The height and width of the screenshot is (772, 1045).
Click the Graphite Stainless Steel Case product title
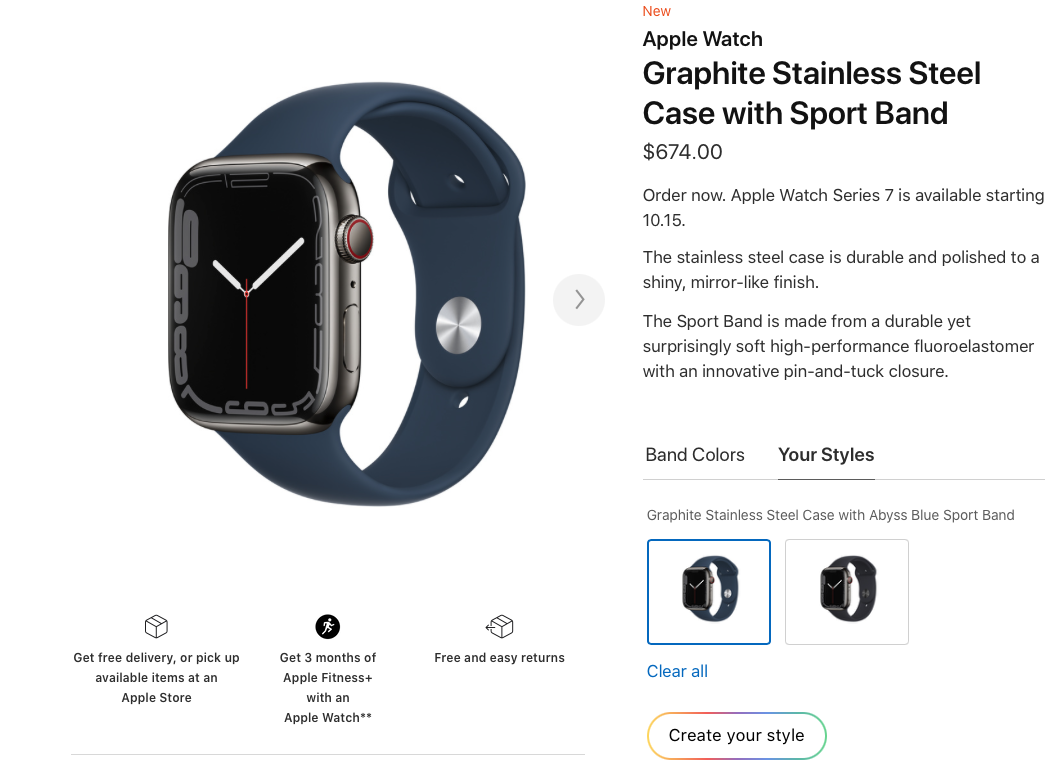[x=811, y=93]
